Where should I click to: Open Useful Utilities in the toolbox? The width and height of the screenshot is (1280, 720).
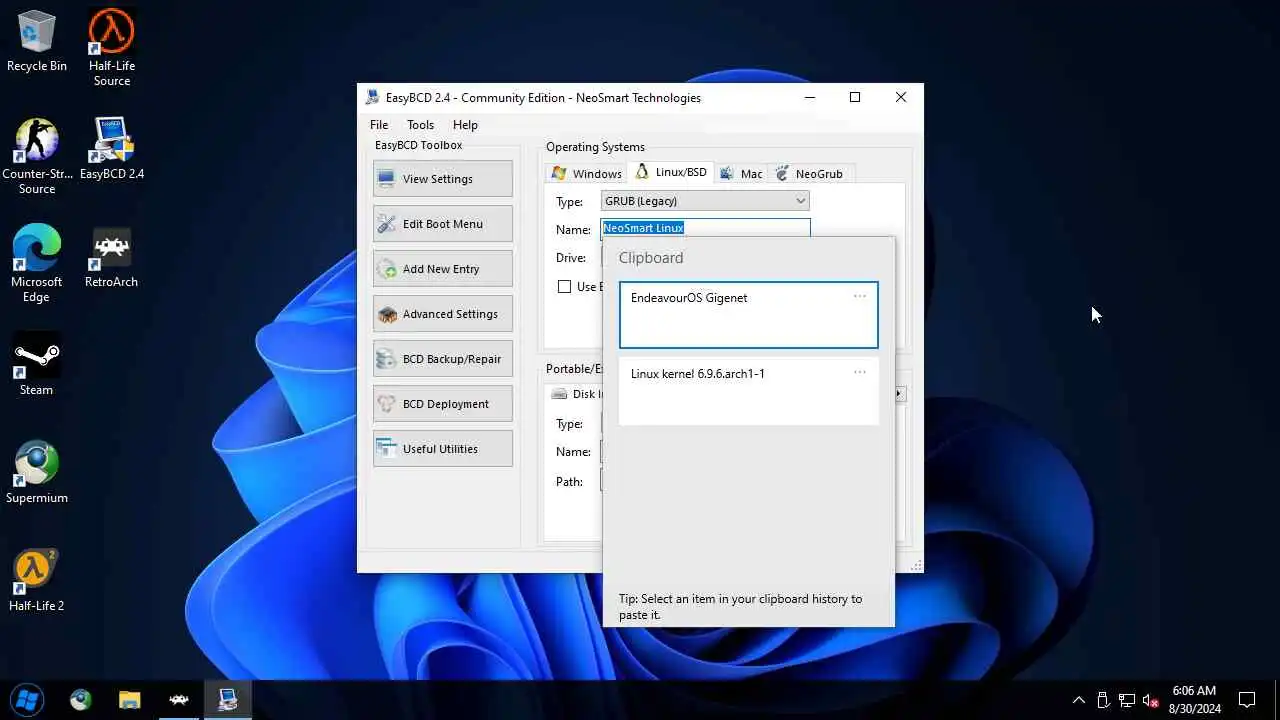click(x=443, y=449)
